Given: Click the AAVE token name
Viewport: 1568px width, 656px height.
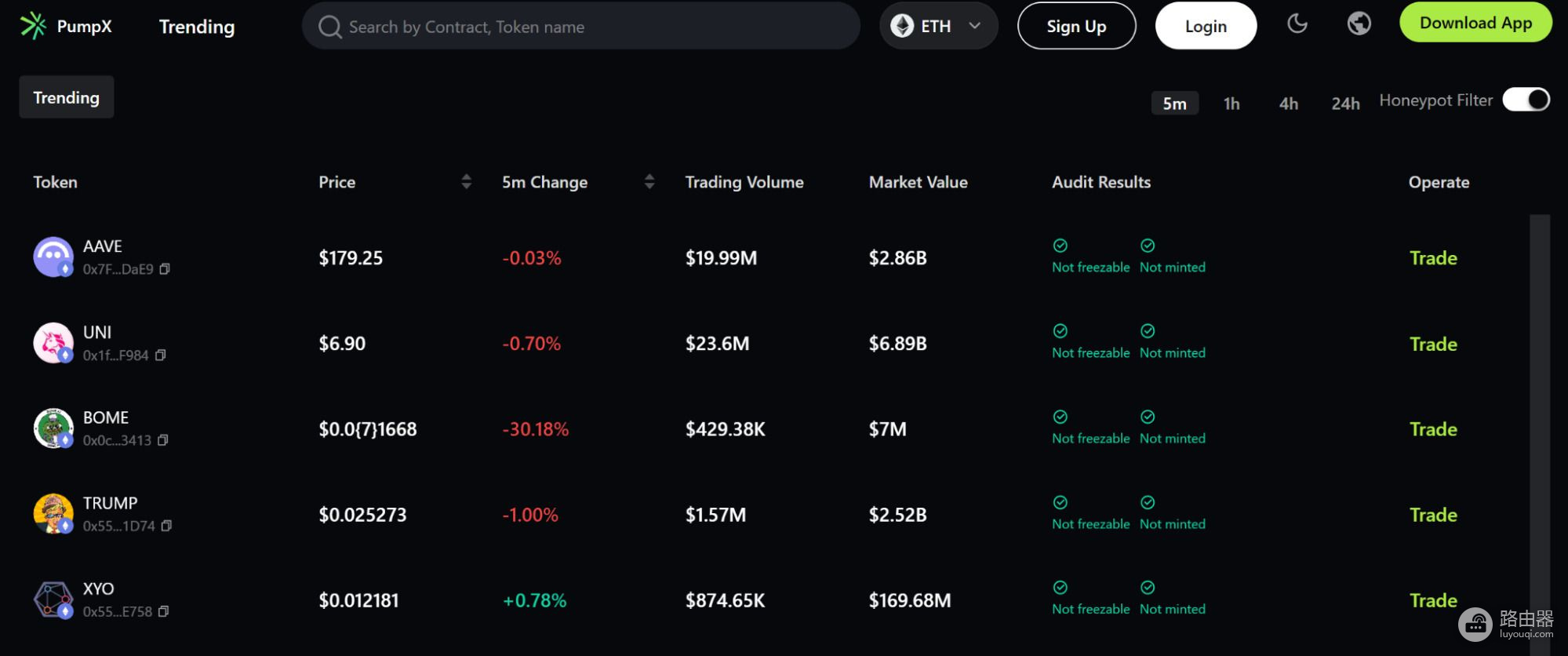Looking at the screenshot, I should (x=103, y=246).
